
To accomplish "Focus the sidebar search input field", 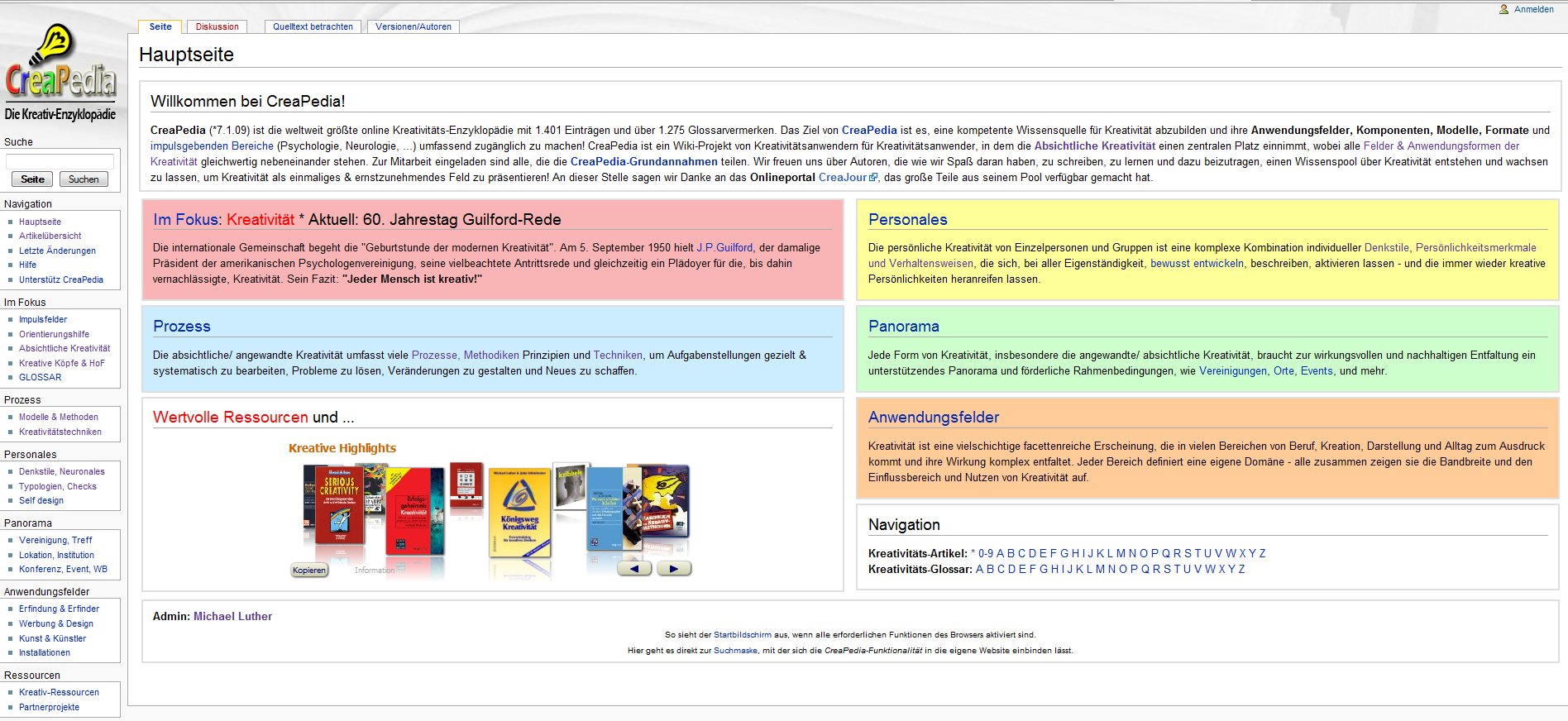I will click(x=60, y=161).
